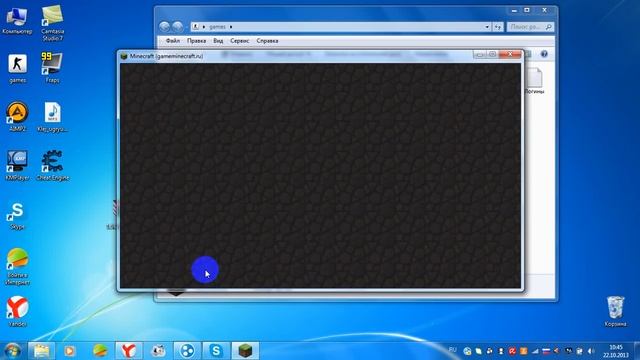Switch to Explorer in the taskbar
The height and width of the screenshot is (360, 640).
(x=41, y=351)
